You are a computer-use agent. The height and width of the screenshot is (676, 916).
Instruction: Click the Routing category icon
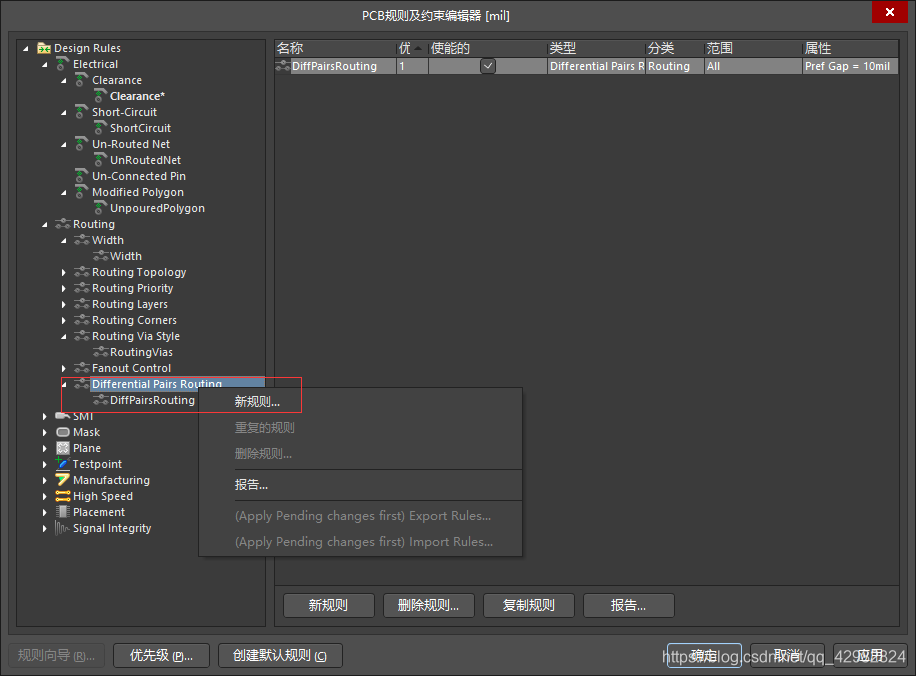[x=63, y=224]
